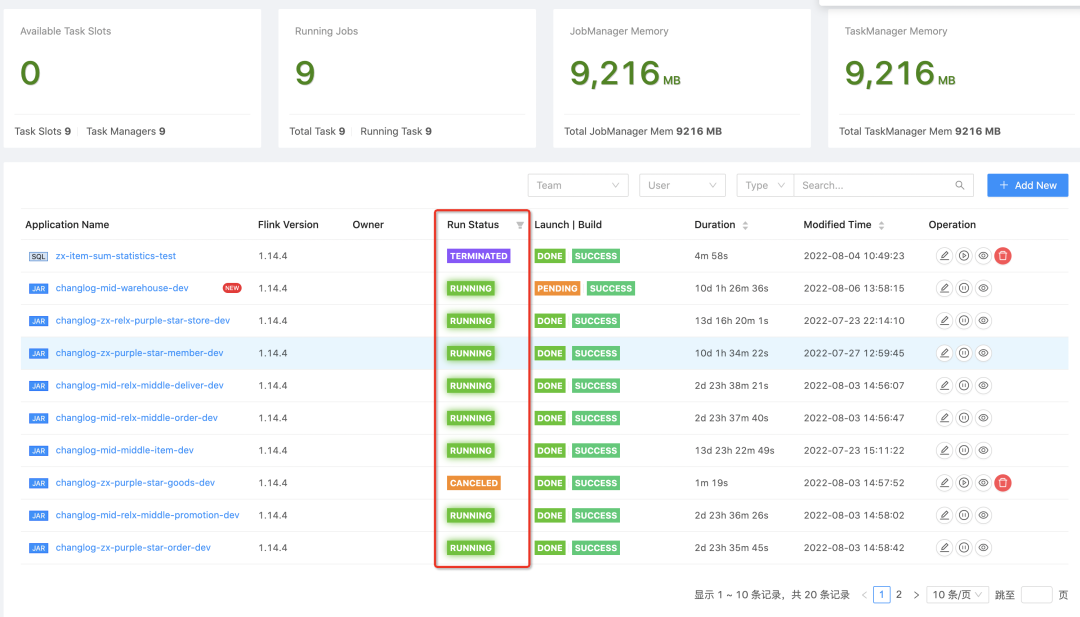View details of changlog-mid-relx-middle-promotion-dev
The image size is (1080, 617).
pyautogui.click(x=984, y=516)
